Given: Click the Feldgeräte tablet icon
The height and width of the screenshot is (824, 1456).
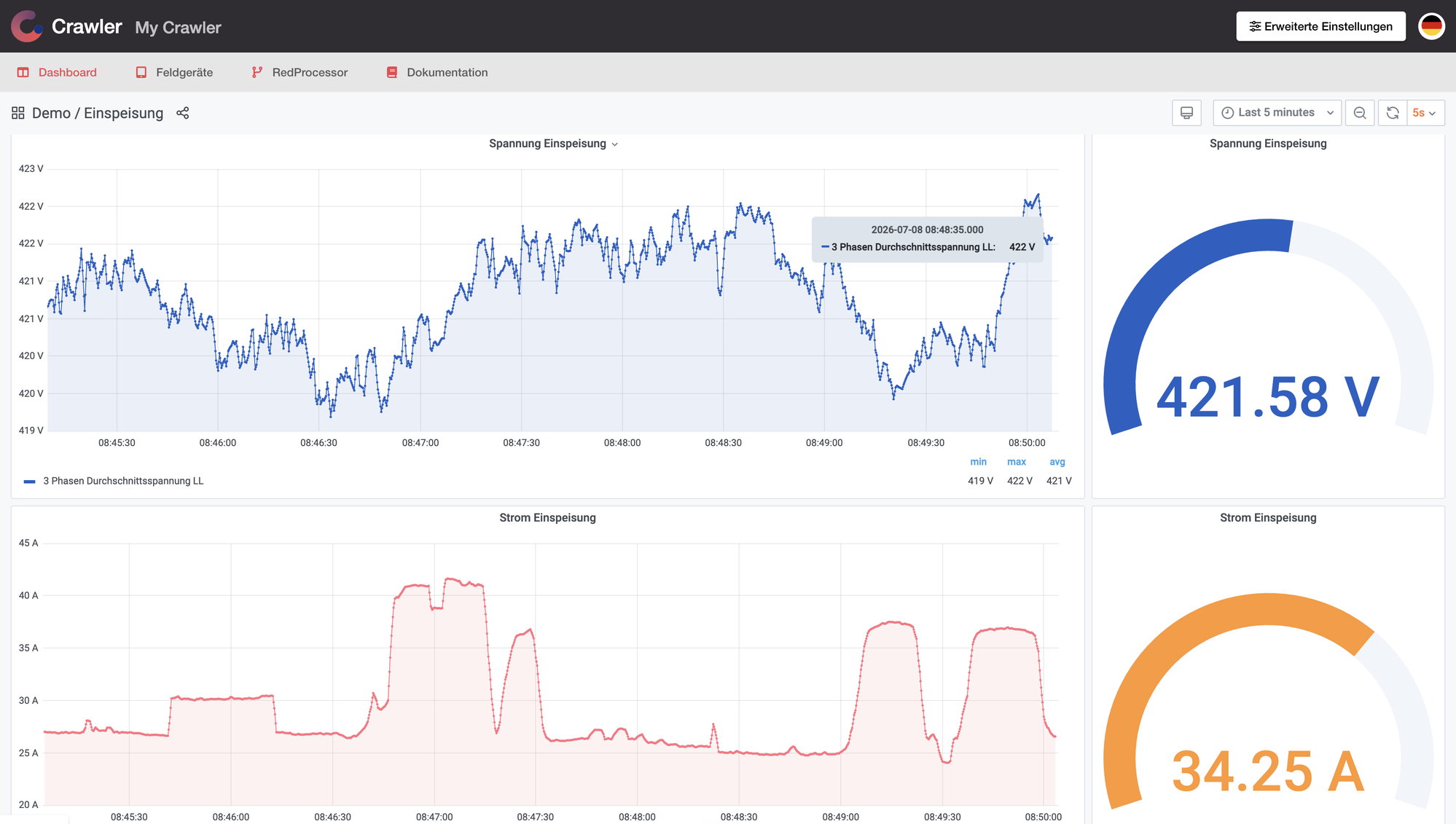Looking at the screenshot, I should pyautogui.click(x=141, y=72).
